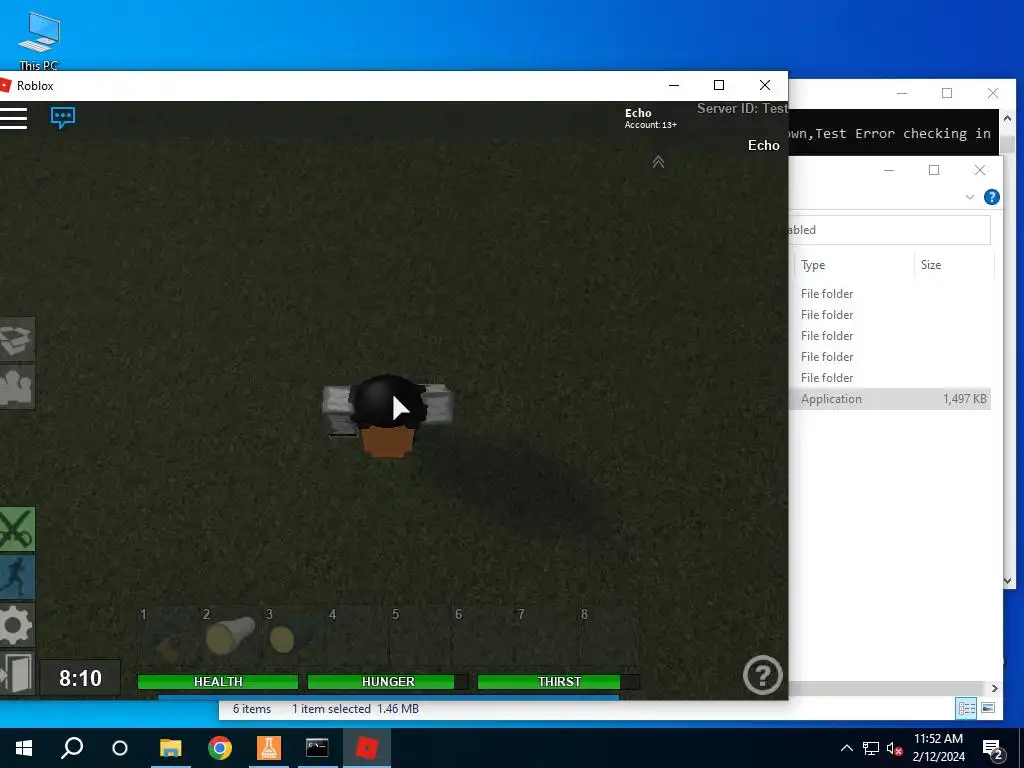Click the 8:10 game clock
Image resolution: width=1024 pixels, height=768 pixels.
click(80, 678)
